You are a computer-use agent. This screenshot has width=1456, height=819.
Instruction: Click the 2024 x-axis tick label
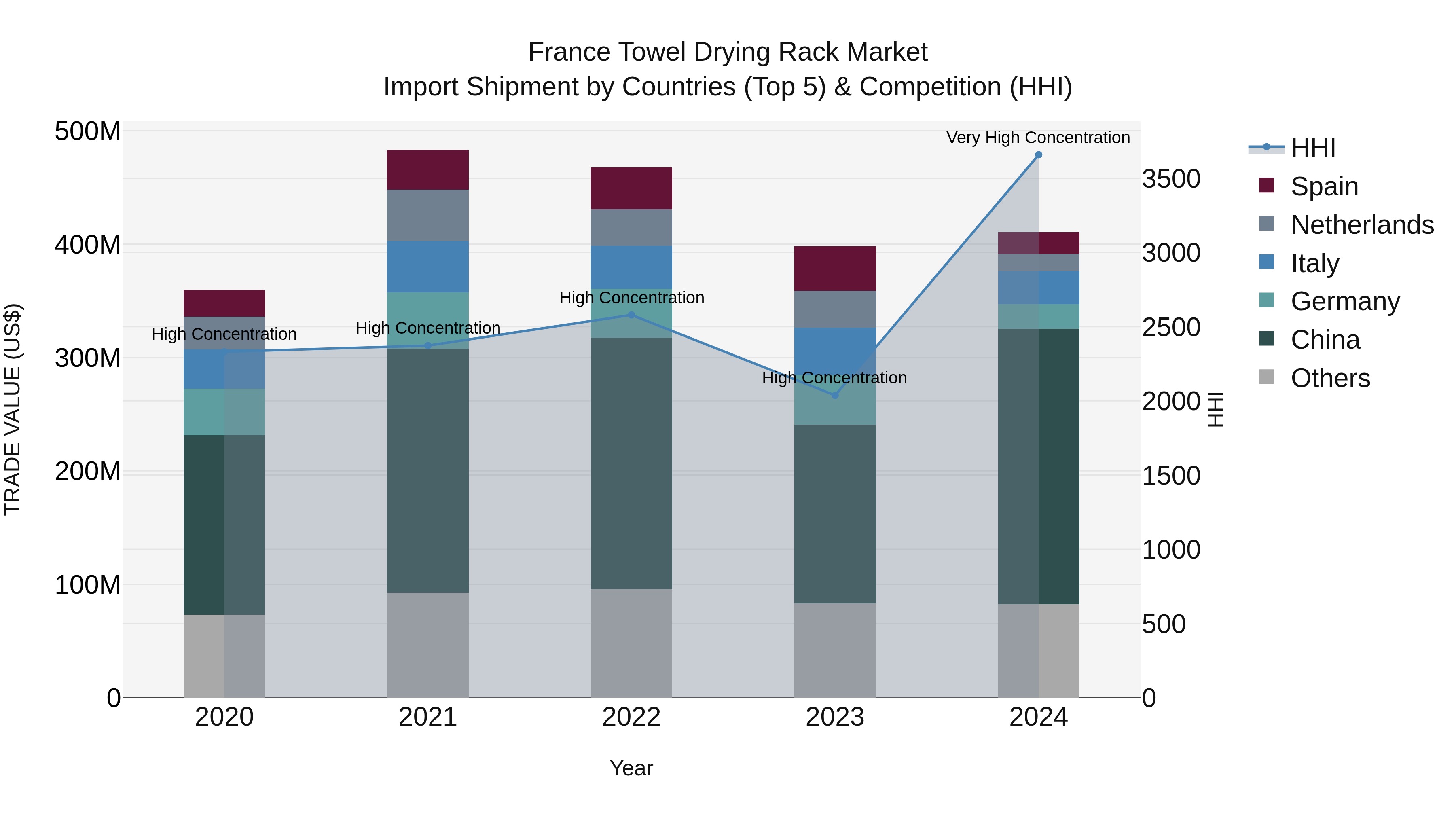pyautogui.click(x=1039, y=717)
